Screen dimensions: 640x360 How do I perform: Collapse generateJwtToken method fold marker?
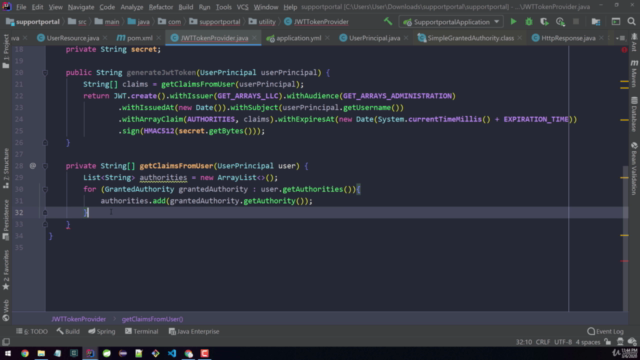[45, 73]
